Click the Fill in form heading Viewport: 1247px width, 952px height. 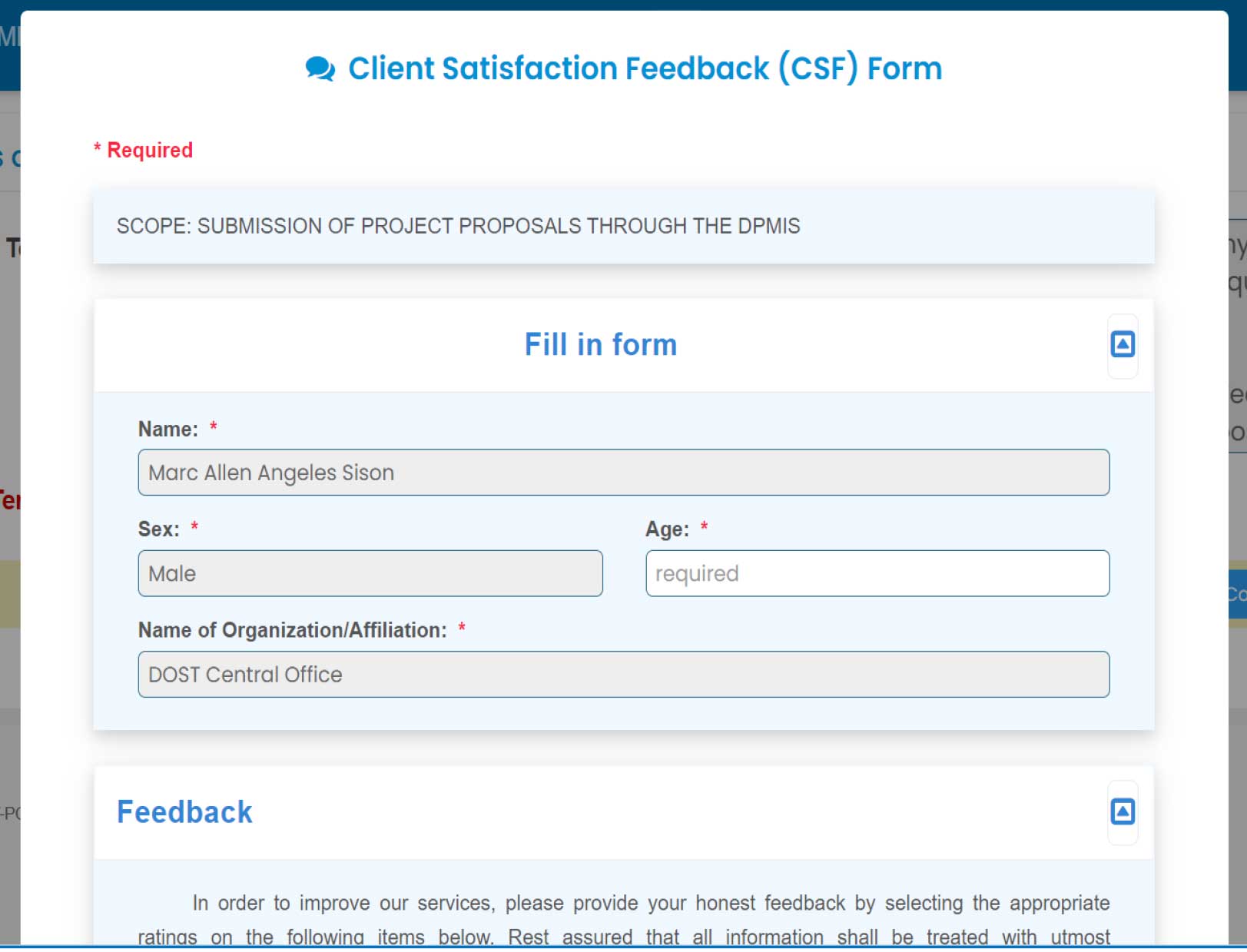coord(600,345)
